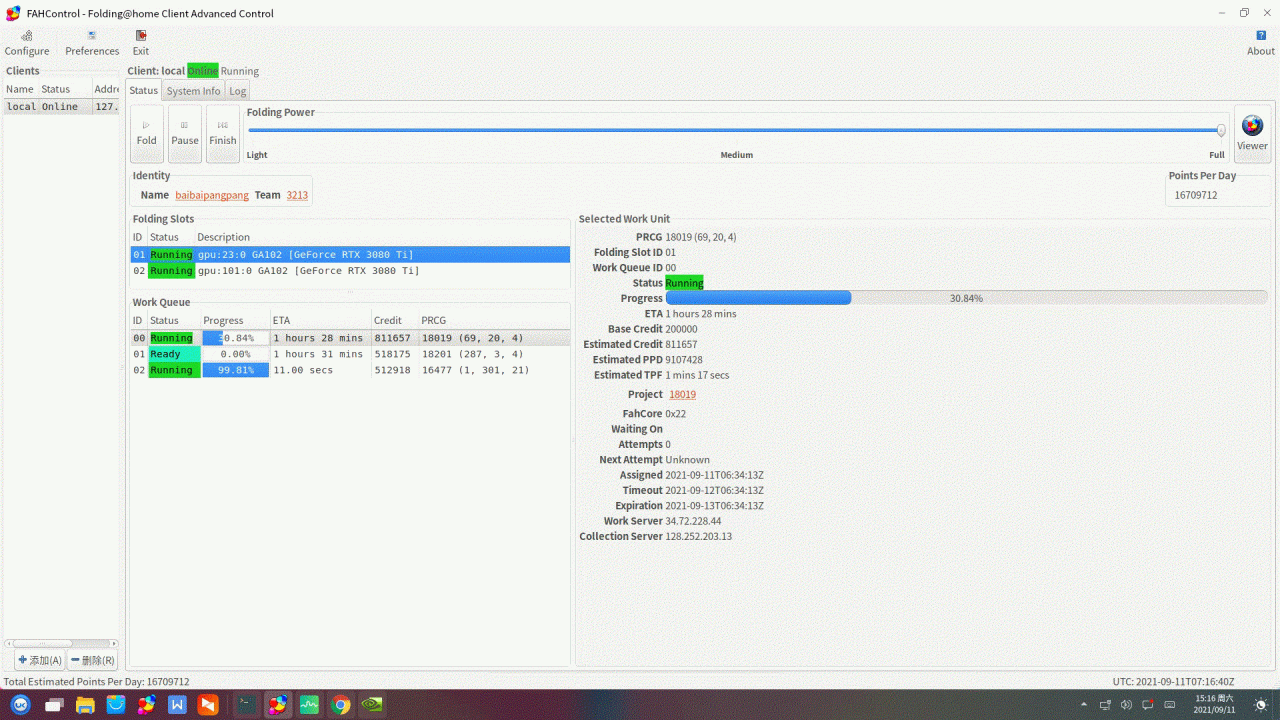Select work queue row 01 Ready
Viewport: 1280px width, 720px height.
(350, 354)
